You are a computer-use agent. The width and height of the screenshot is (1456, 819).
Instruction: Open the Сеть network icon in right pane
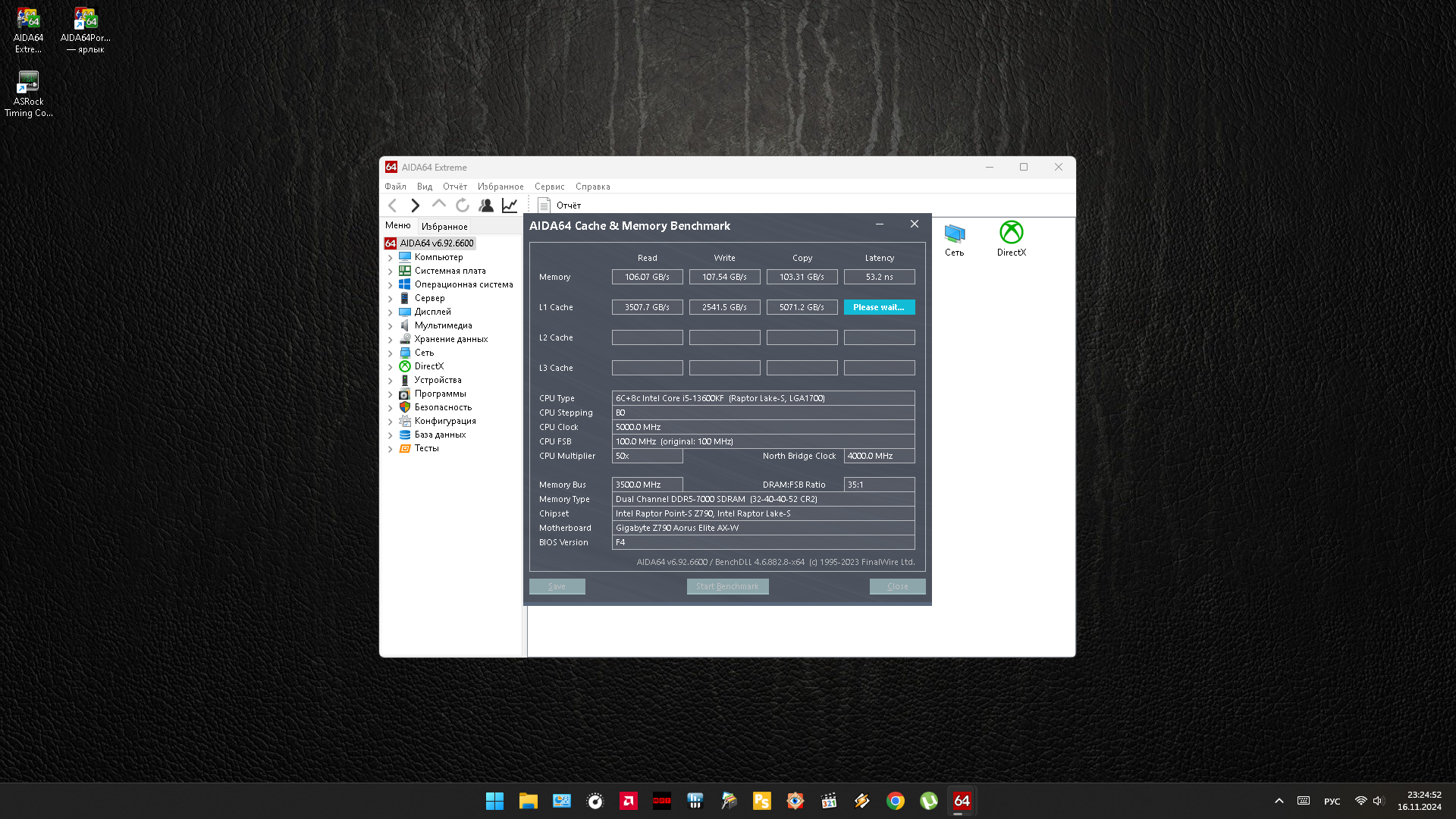click(954, 239)
